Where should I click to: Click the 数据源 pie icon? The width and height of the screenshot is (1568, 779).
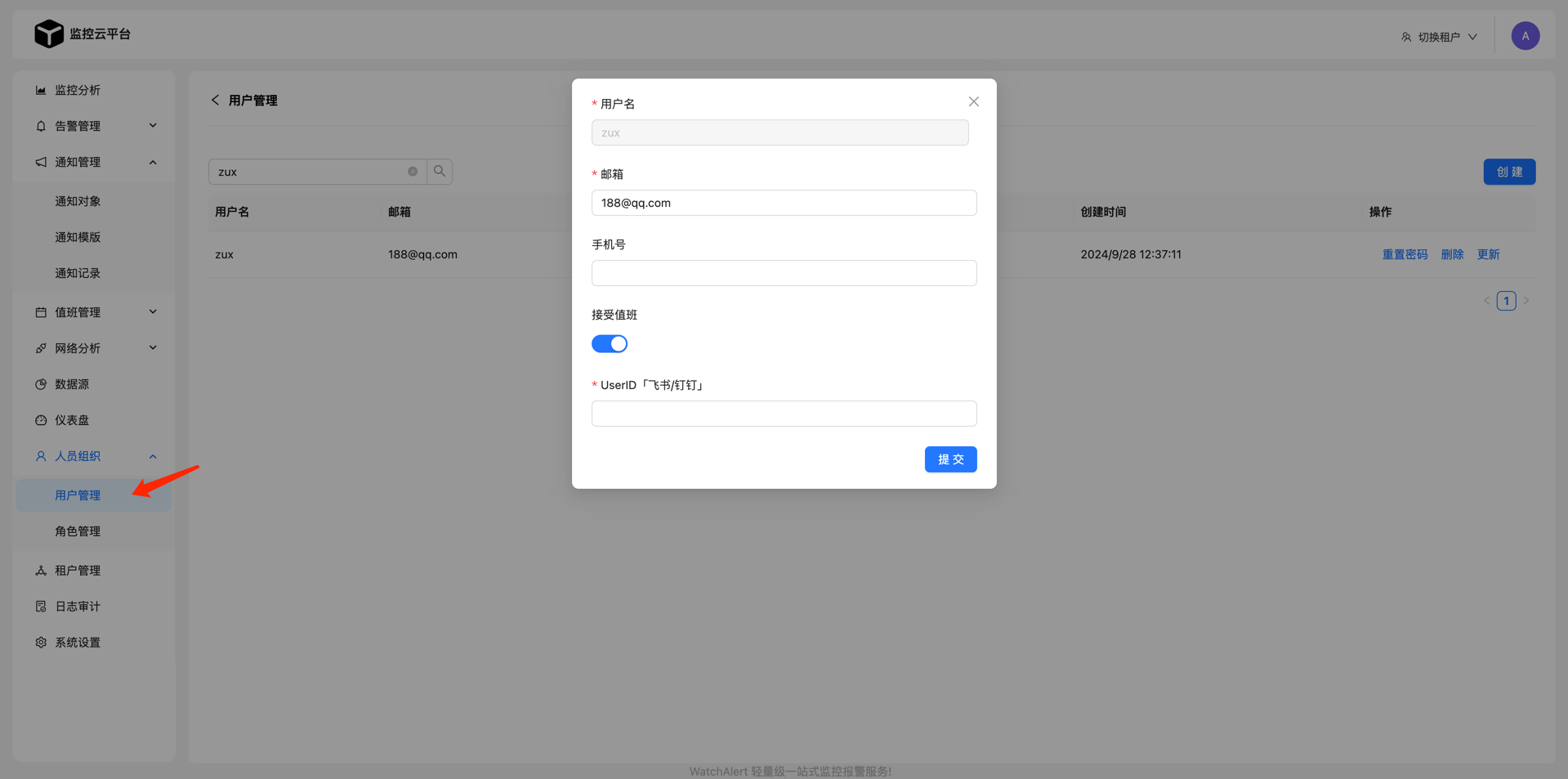coord(41,384)
